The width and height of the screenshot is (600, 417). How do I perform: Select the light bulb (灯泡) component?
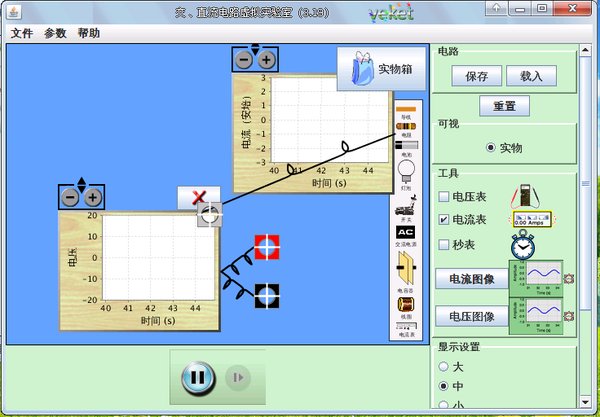point(406,171)
